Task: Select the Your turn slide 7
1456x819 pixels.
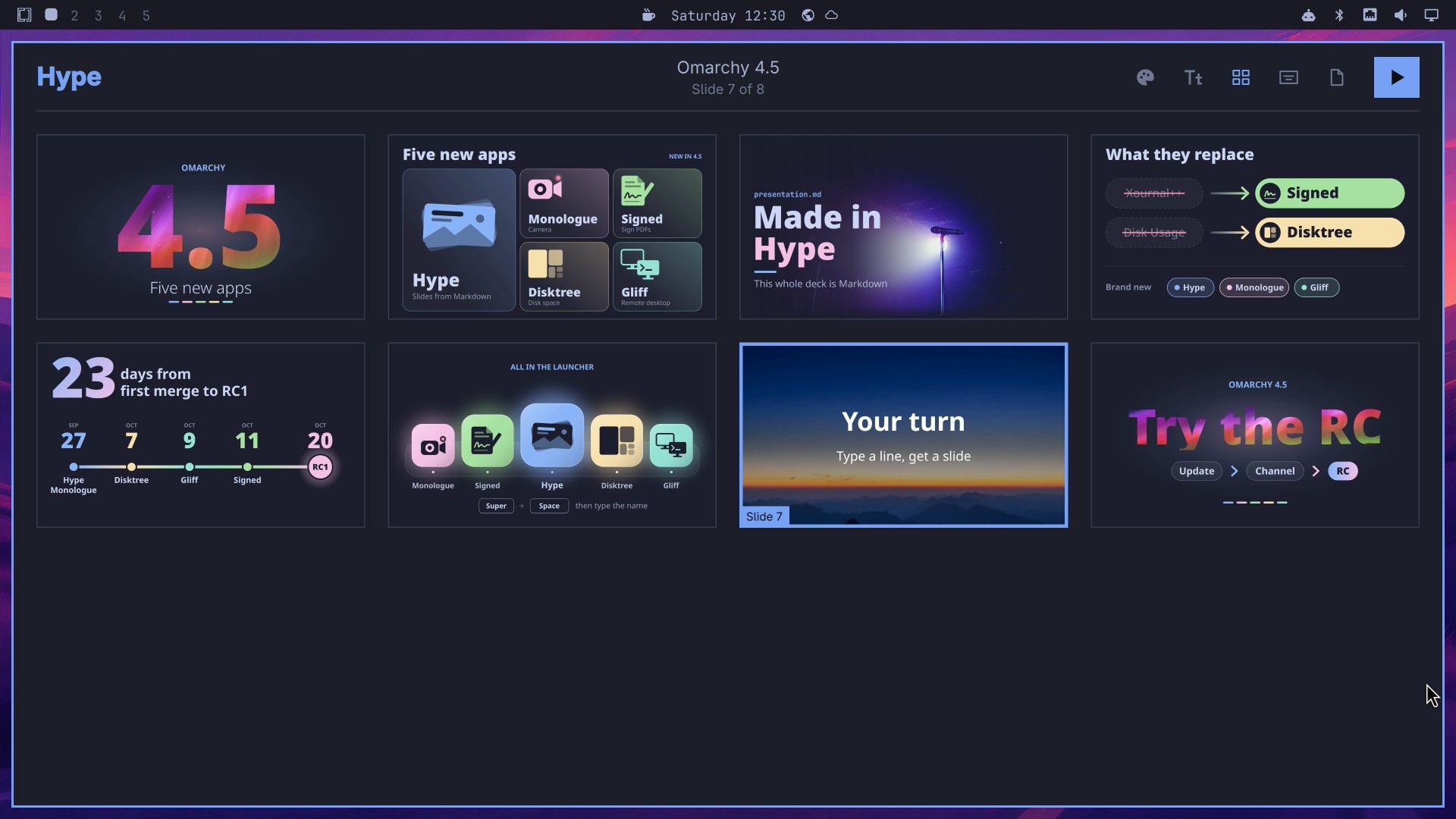Action: [x=903, y=435]
